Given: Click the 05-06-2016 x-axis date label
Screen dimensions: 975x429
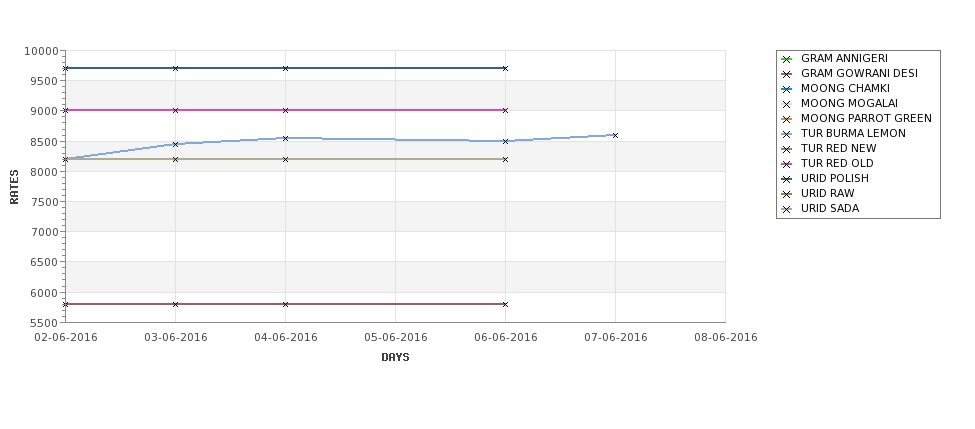Looking at the screenshot, I should click(x=395, y=338).
